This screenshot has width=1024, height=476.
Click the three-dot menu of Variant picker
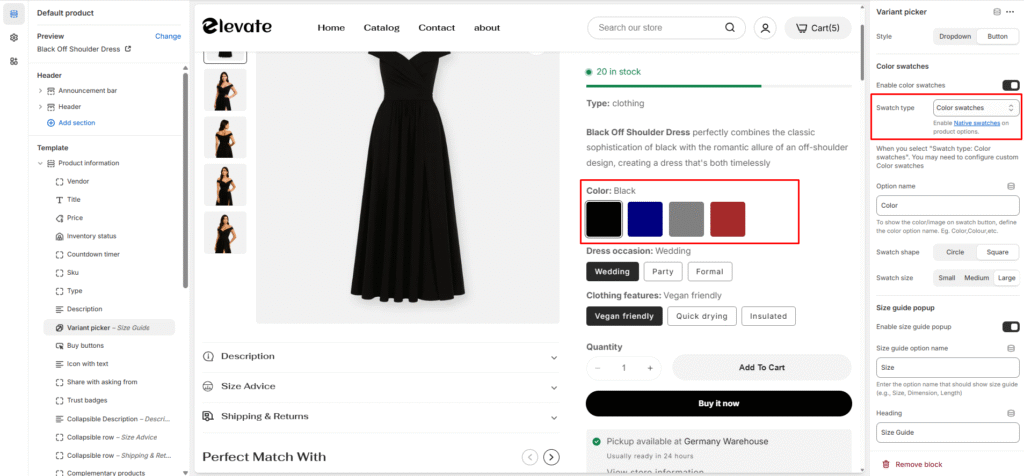(1010, 12)
